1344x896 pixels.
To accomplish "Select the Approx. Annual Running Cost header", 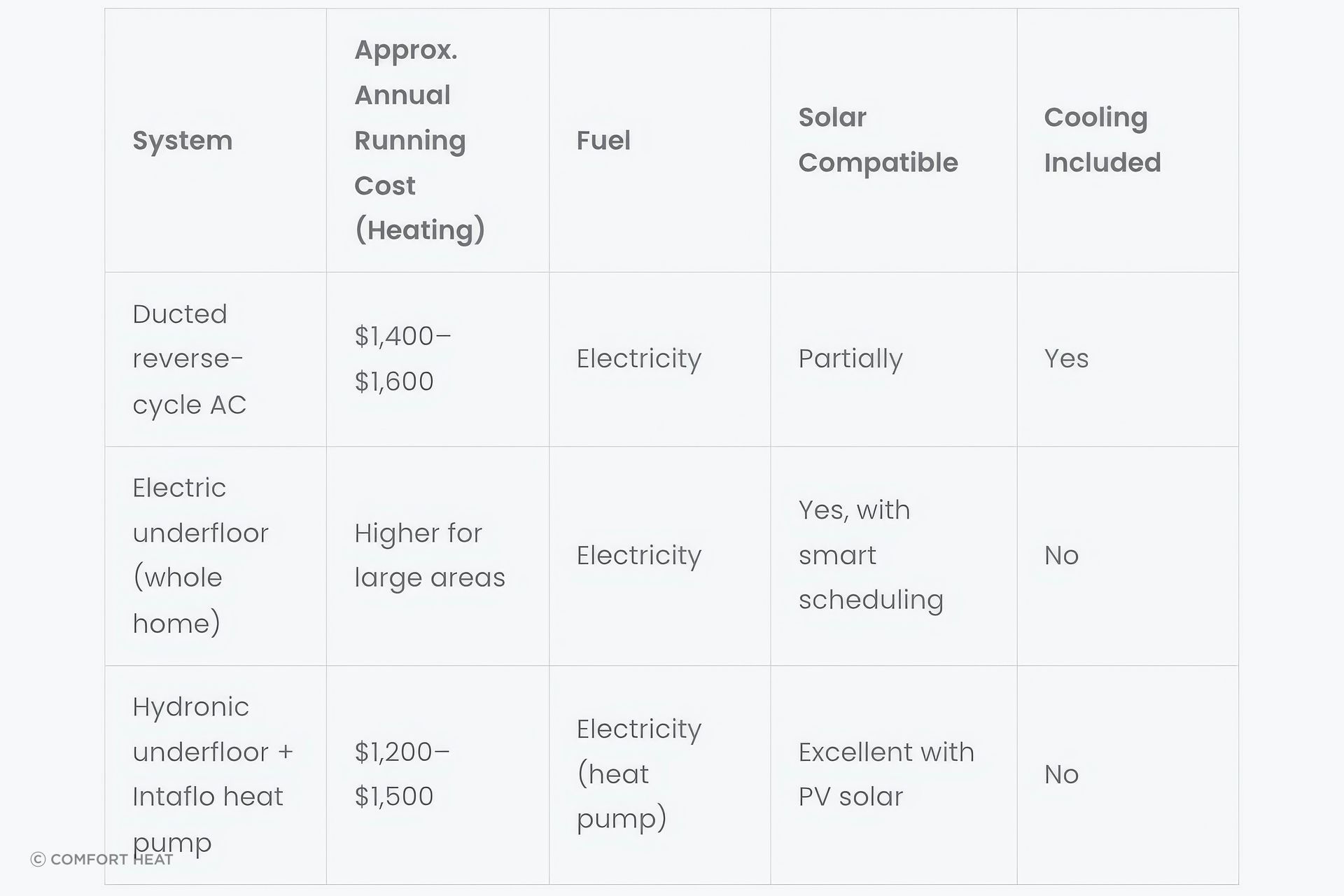I will 437,140.
